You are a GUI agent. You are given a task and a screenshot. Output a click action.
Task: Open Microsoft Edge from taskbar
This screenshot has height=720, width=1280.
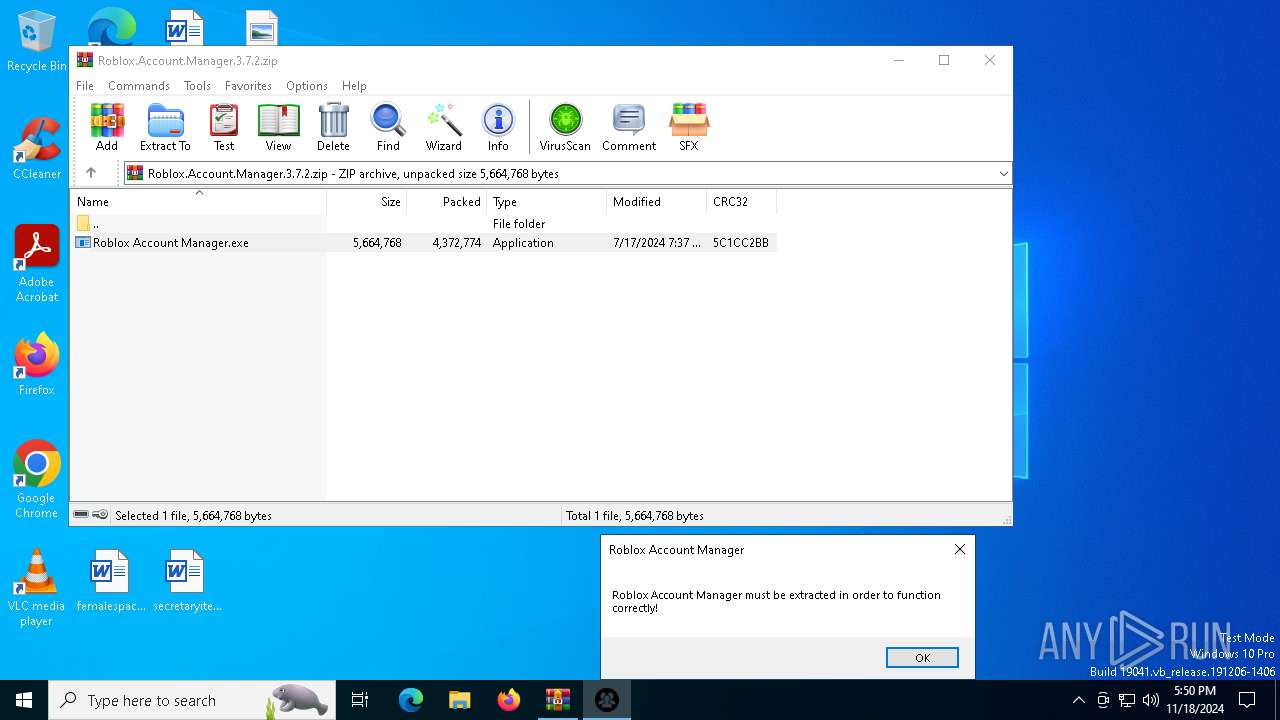click(x=411, y=700)
